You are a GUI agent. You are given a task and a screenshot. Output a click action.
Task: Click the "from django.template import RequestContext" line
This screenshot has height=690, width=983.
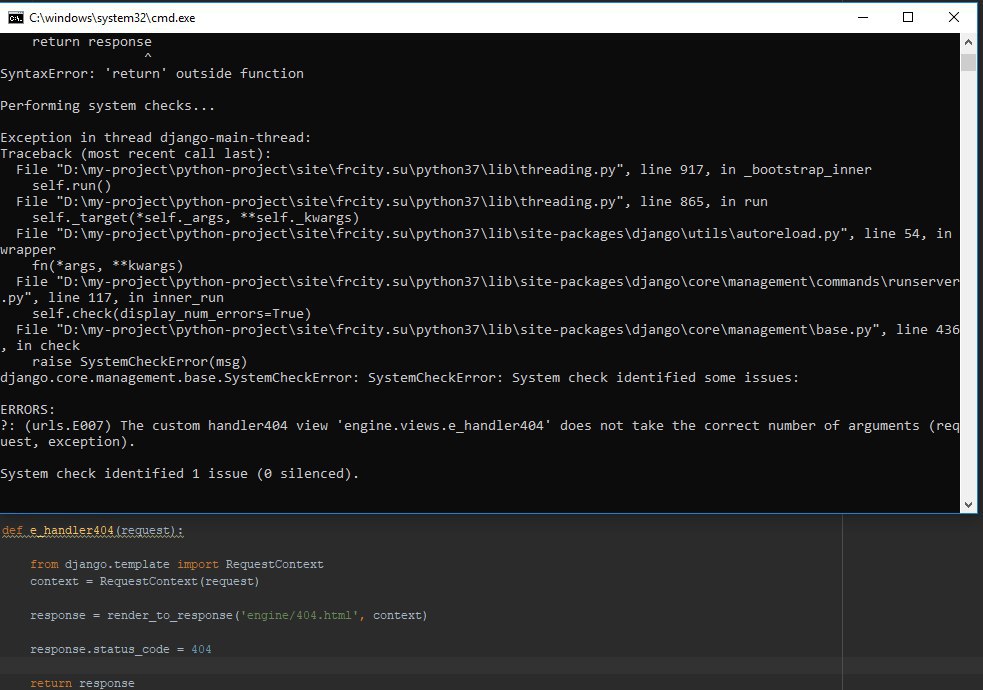177,564
